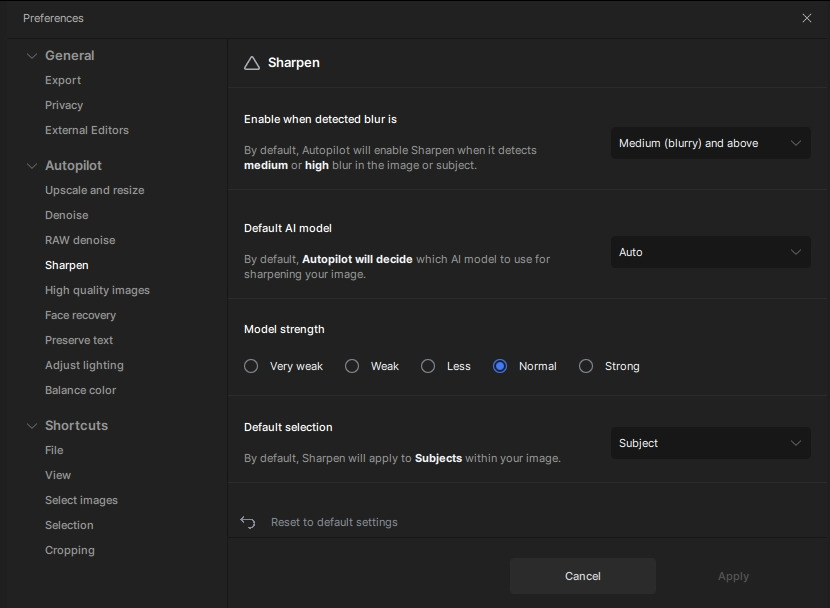Select the Weak model strength

(x=352, y=366)
